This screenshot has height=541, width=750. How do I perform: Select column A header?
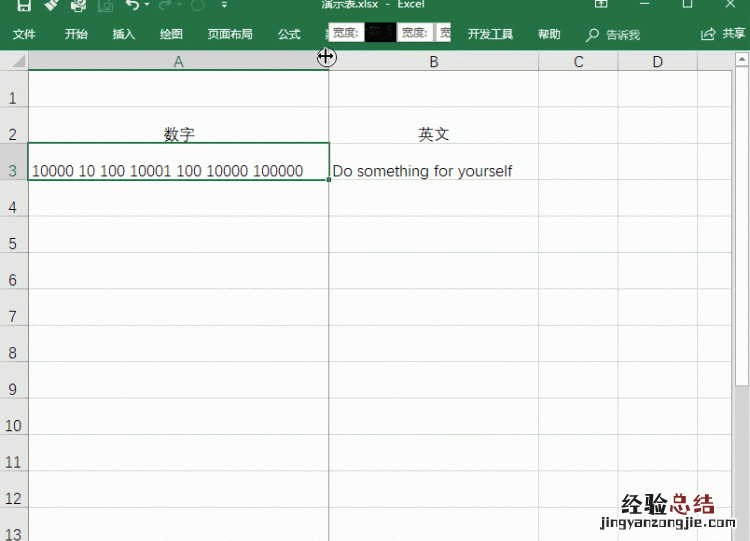click(x=178, y=62)
